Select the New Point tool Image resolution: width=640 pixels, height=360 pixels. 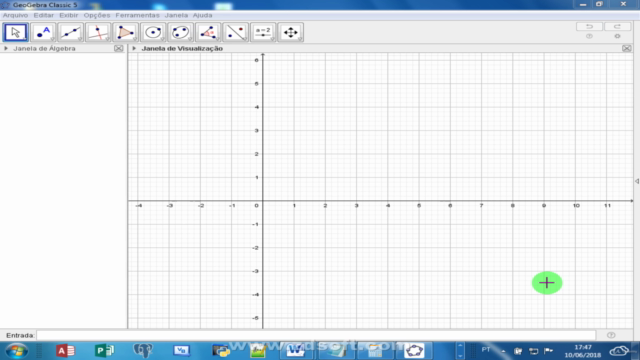[x=43, y=32]
